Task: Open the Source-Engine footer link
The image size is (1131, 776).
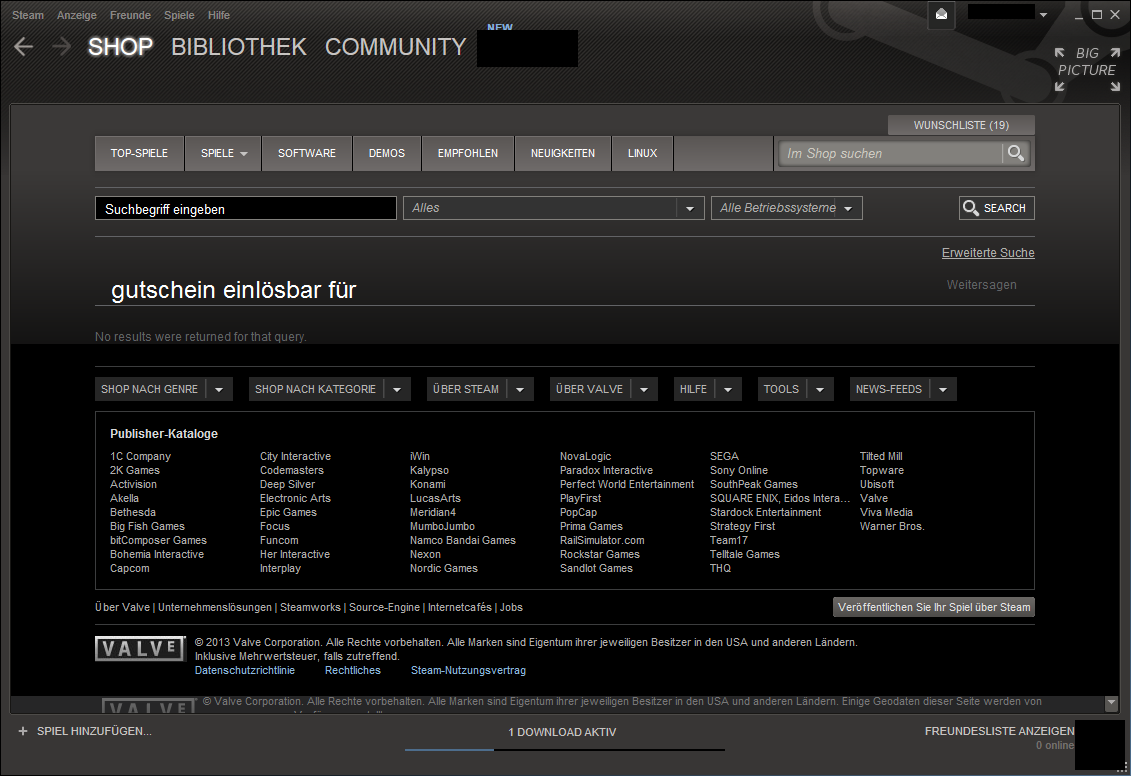Action: coord(384,607)
